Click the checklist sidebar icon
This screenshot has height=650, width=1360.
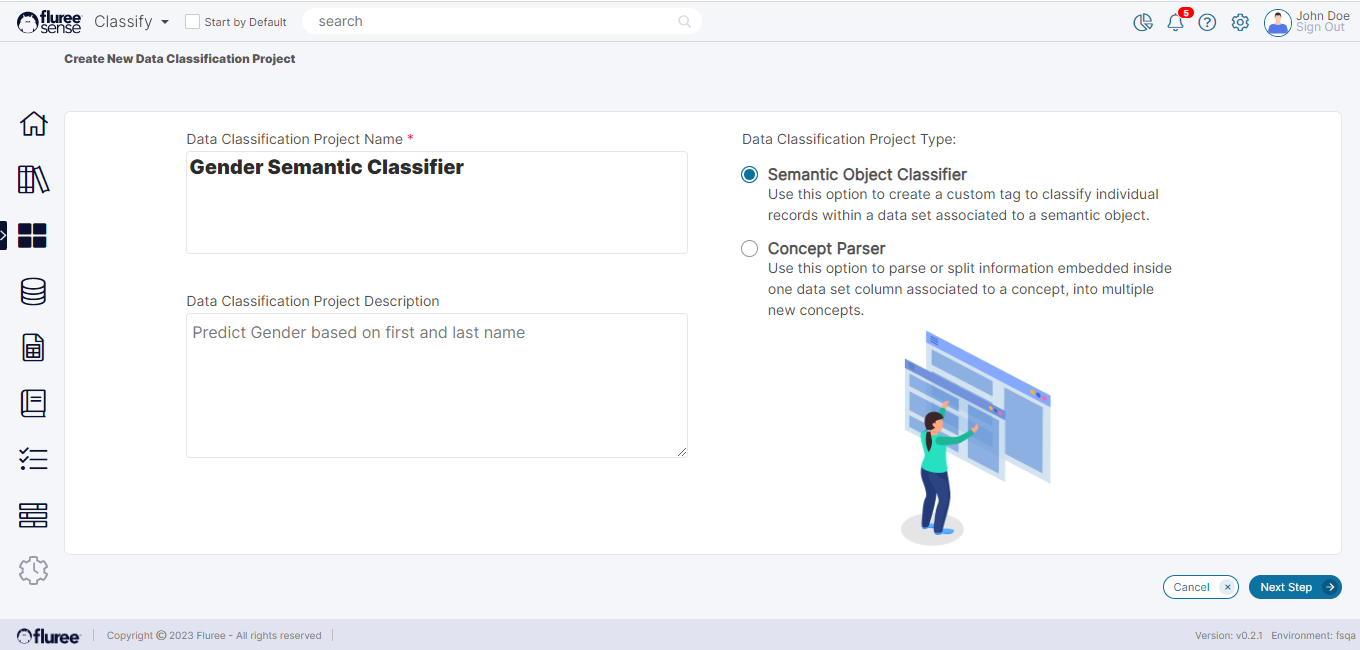33,460
